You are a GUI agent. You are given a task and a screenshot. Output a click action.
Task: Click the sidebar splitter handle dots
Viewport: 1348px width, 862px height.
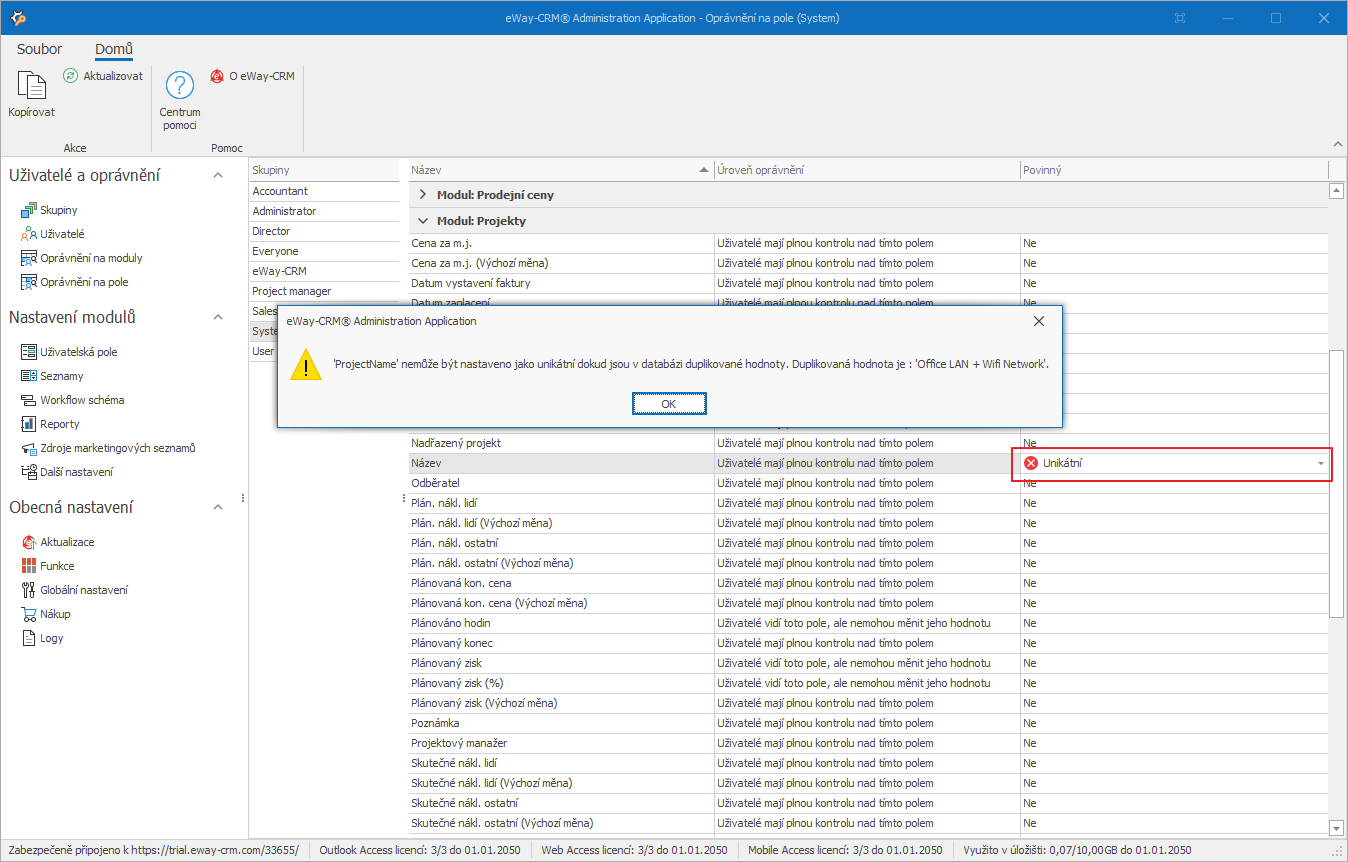243,498
